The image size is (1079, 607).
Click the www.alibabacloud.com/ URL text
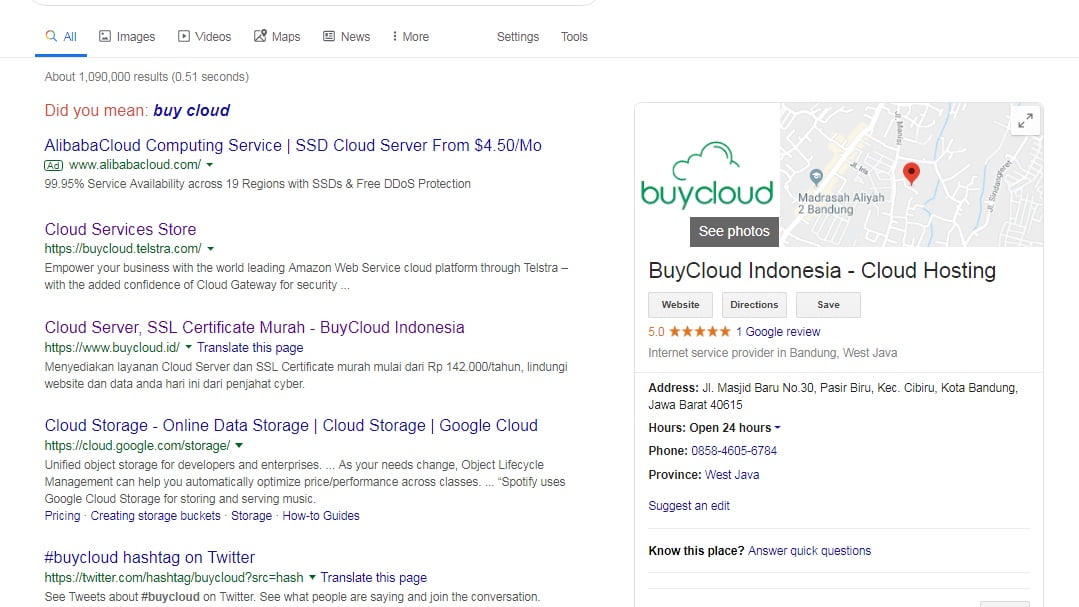(135, 165)
